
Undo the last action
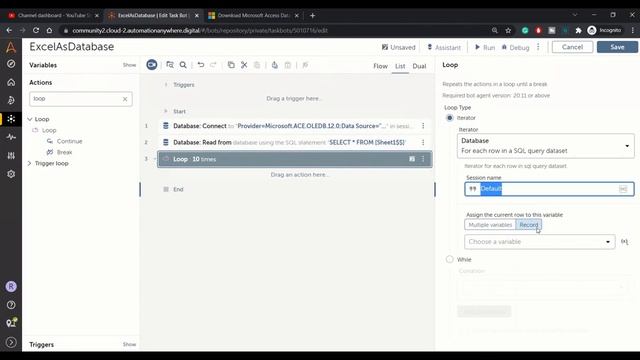point(200,65)
